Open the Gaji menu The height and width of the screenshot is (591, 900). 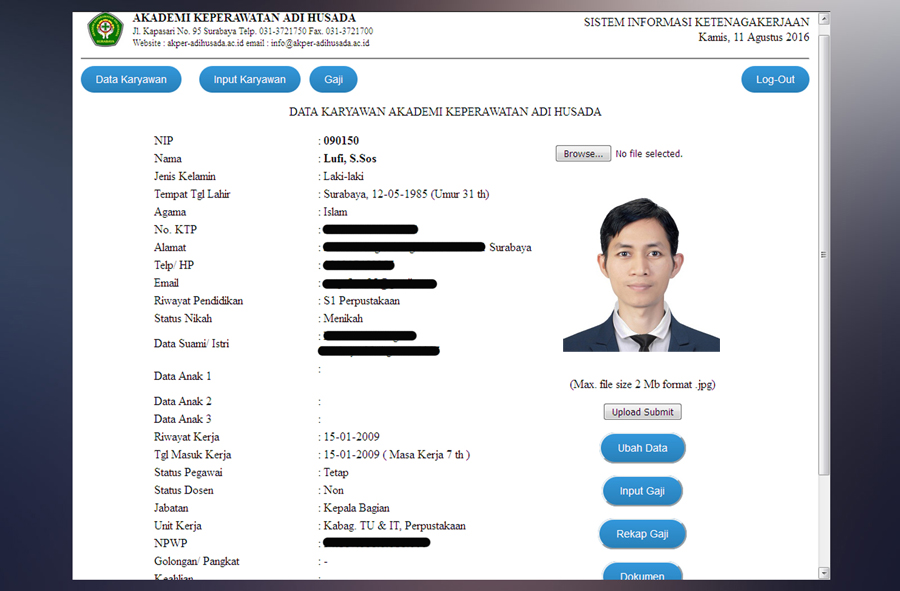click(x=333, y=80)
